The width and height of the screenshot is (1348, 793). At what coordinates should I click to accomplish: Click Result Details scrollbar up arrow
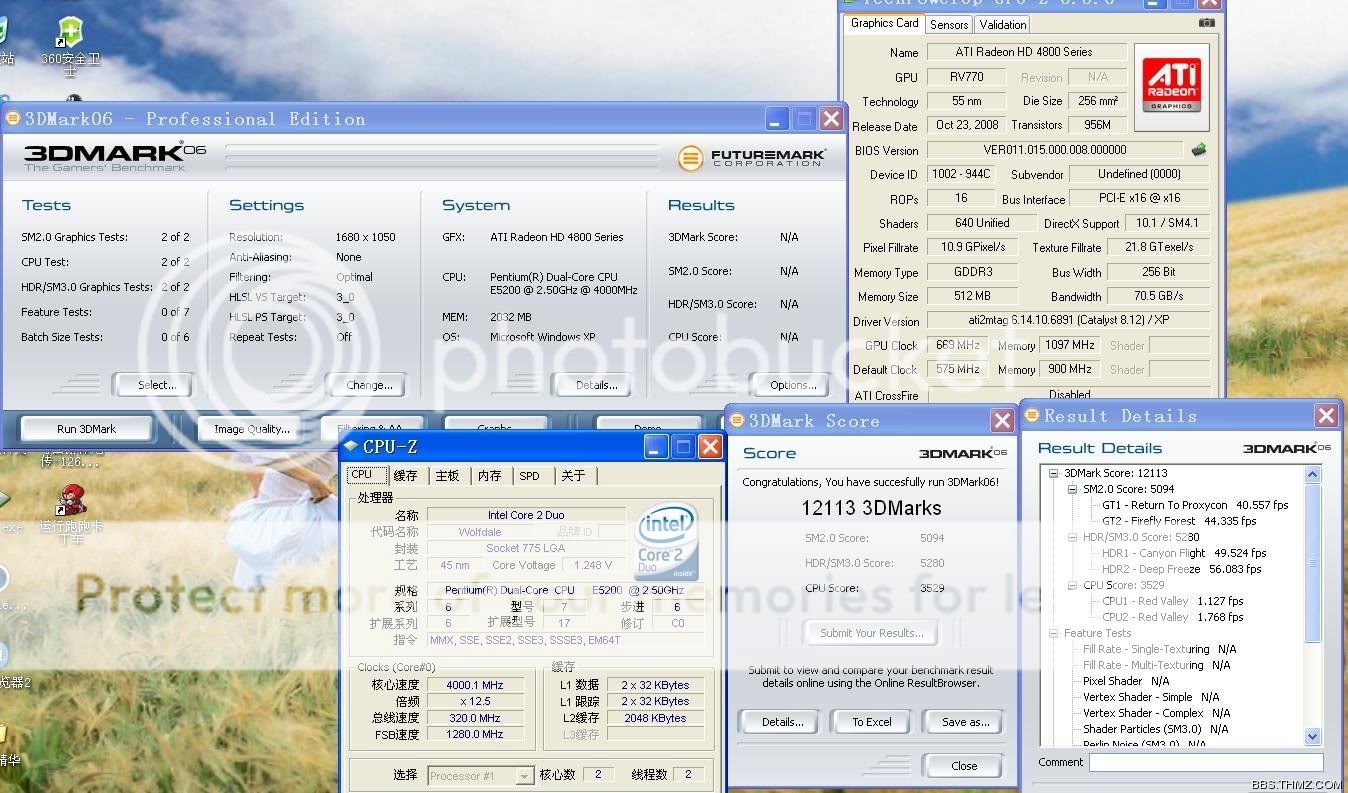pos(1313,475)
